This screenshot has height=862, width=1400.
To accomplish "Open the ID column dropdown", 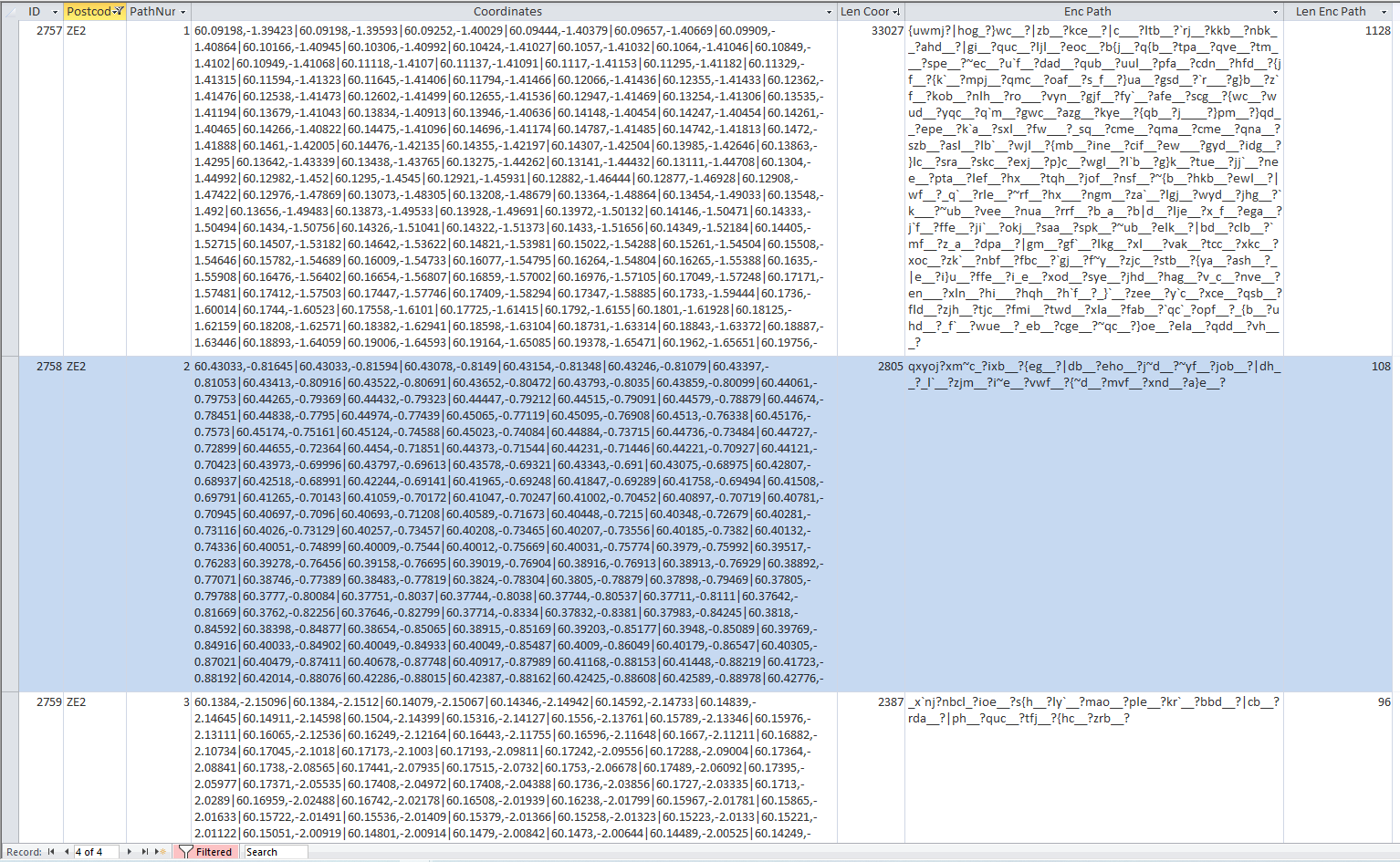I will (55, 12).
